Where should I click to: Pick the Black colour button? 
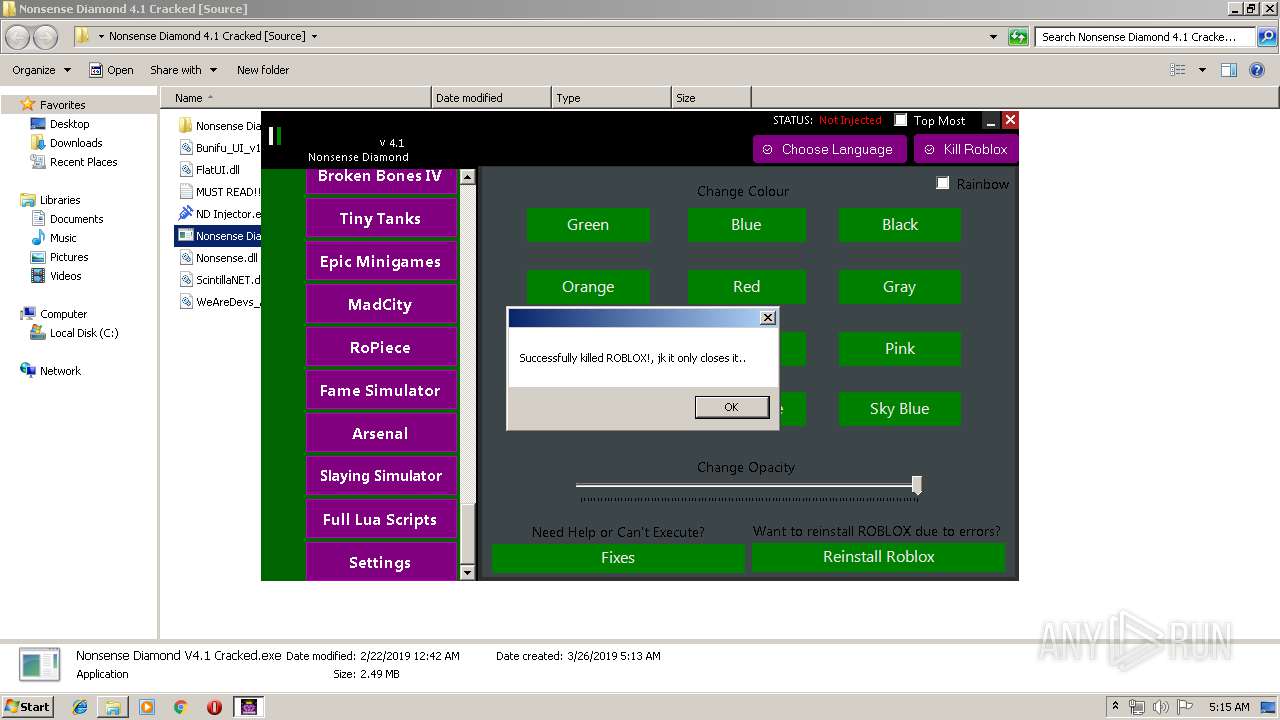pos(899,225)
